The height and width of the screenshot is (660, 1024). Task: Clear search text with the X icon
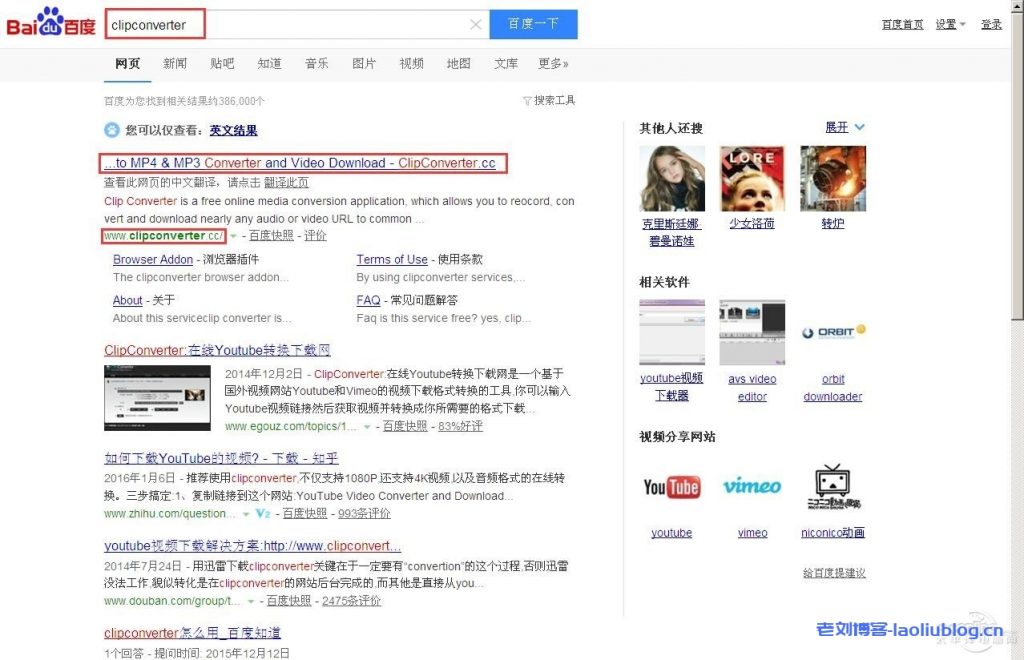pos(475,25)
